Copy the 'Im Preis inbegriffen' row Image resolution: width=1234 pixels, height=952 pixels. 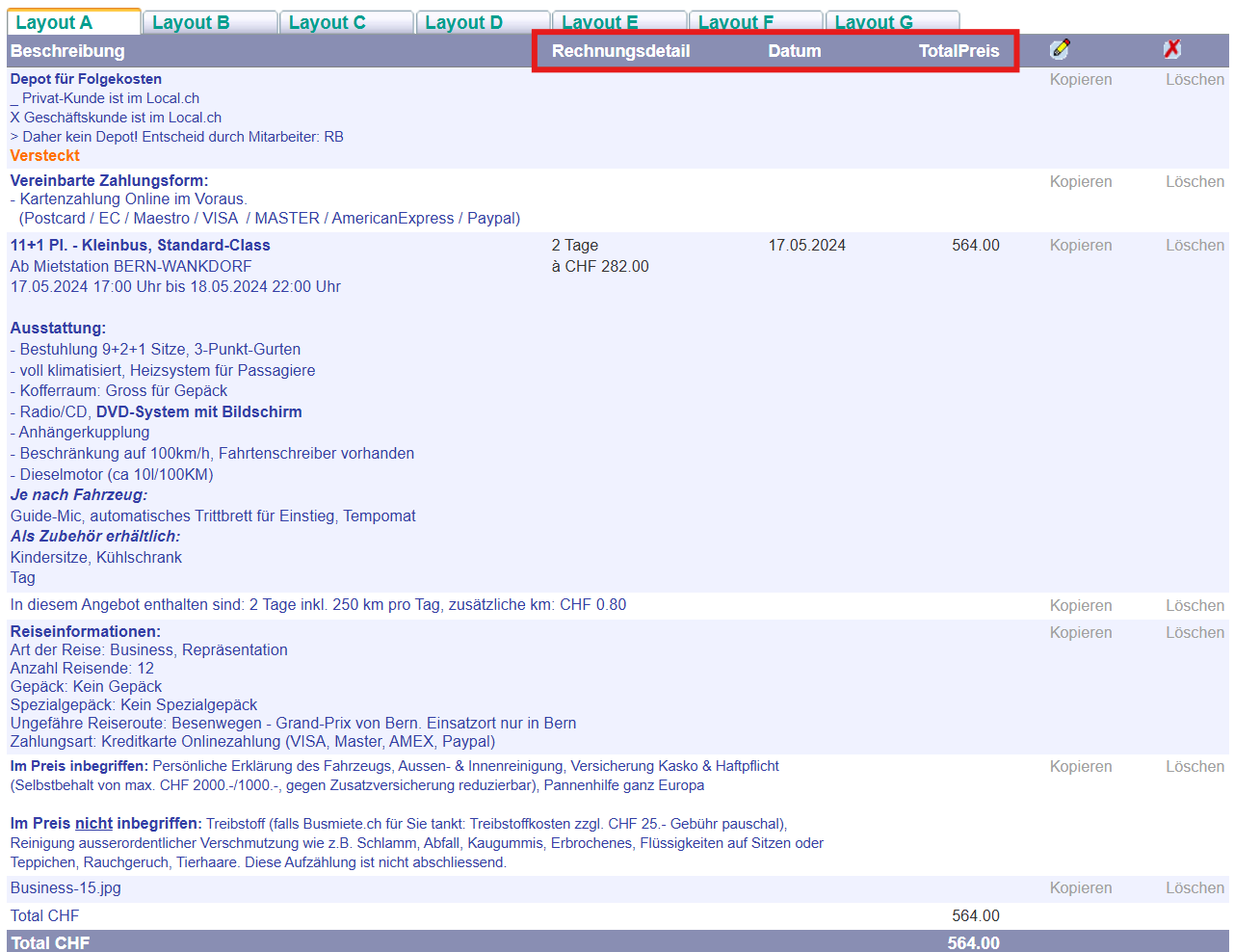[1081, 767]
